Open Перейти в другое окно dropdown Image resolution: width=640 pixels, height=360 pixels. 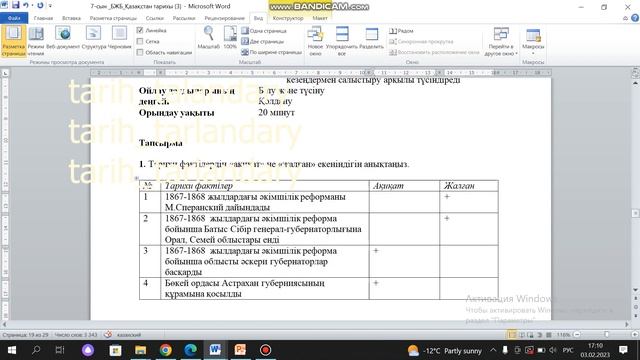pos(501,41)
